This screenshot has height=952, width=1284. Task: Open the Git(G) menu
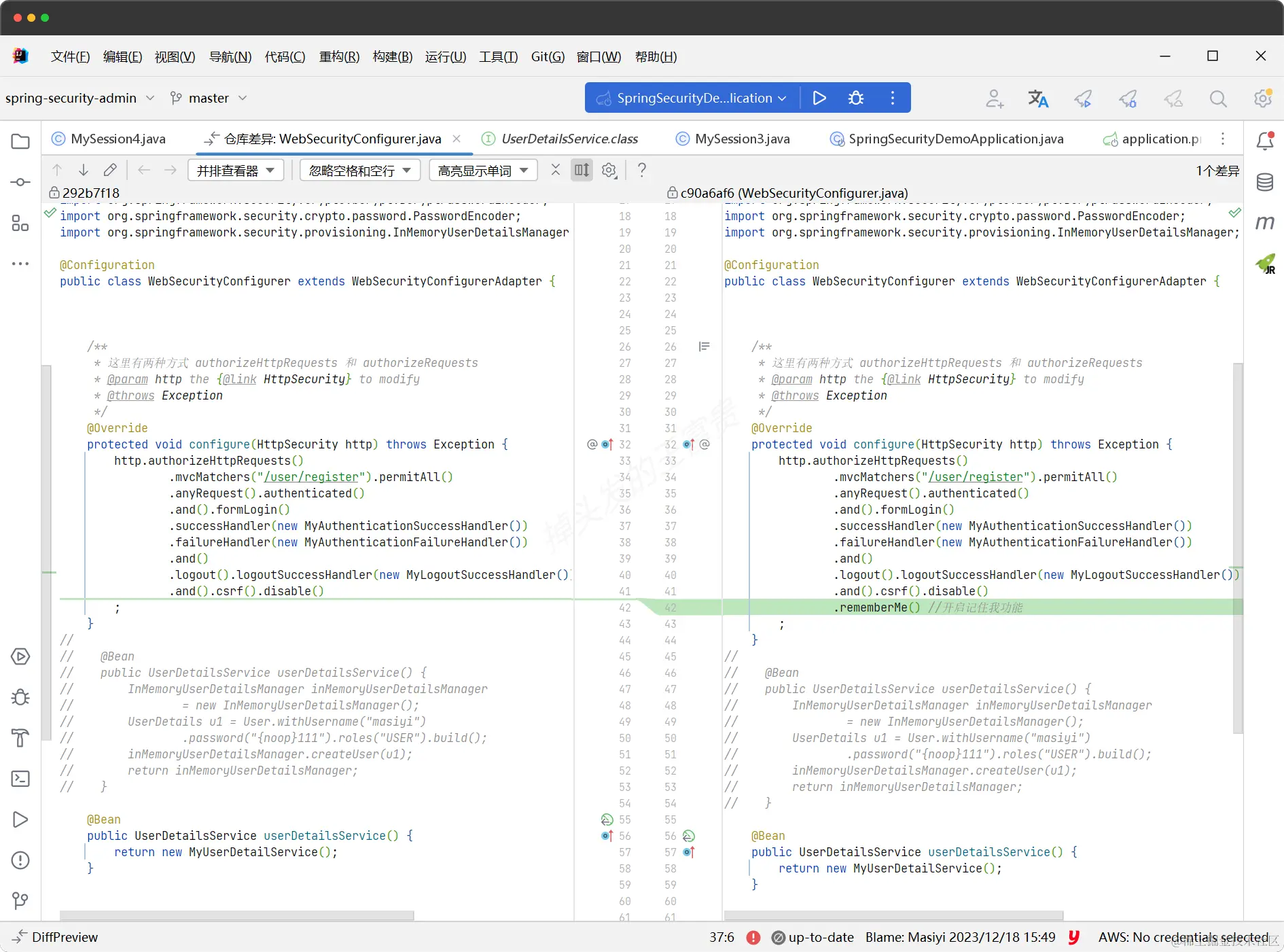(548, 56)
